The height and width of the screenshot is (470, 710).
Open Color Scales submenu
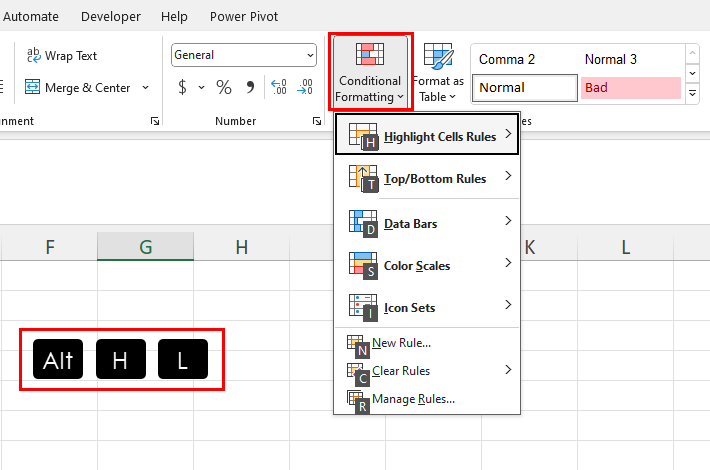pyautogui.click(x=427, y=265)
